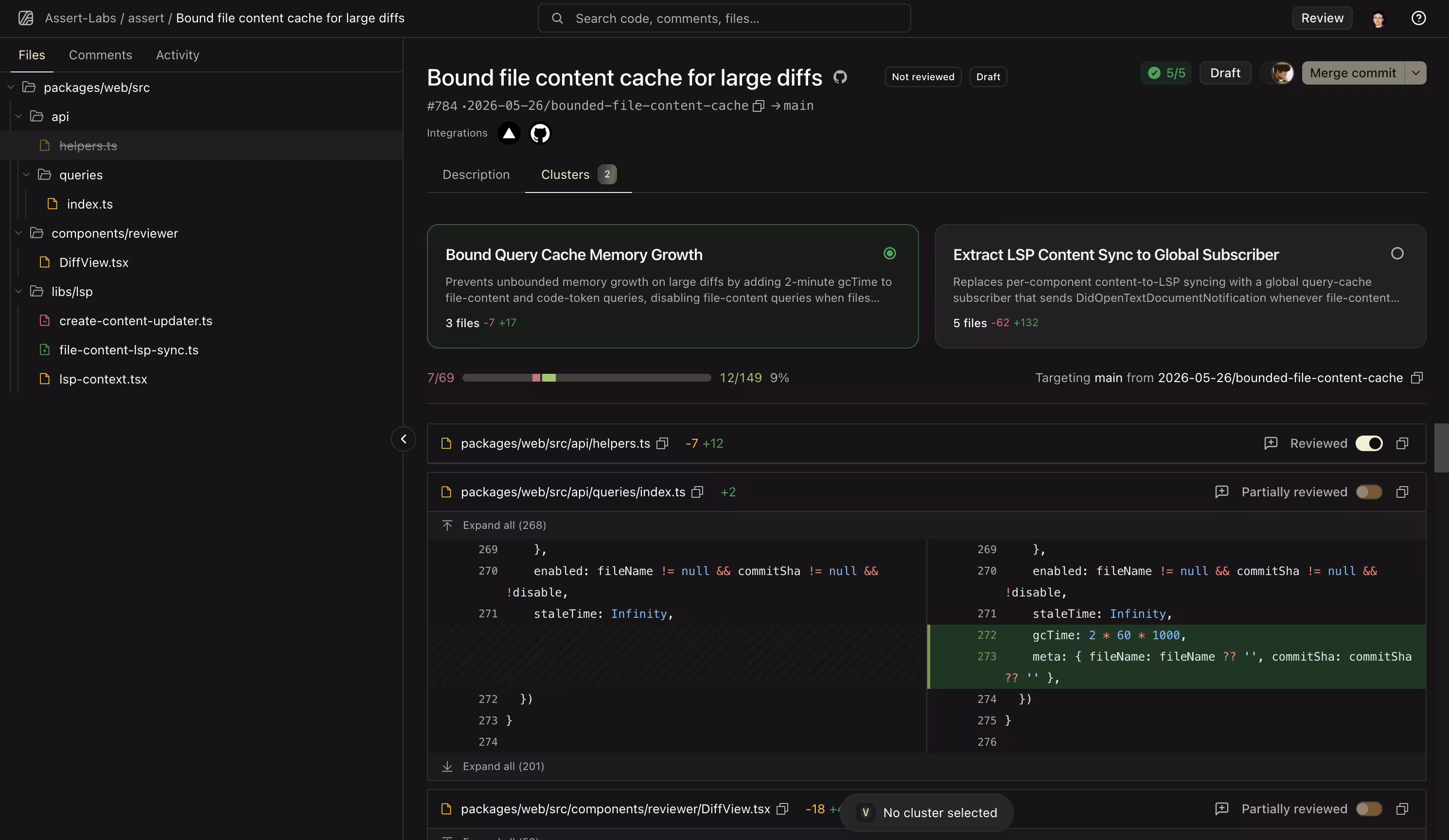
Task: Open Assert-Labs breadcrumb link
Action: [81, 18]
